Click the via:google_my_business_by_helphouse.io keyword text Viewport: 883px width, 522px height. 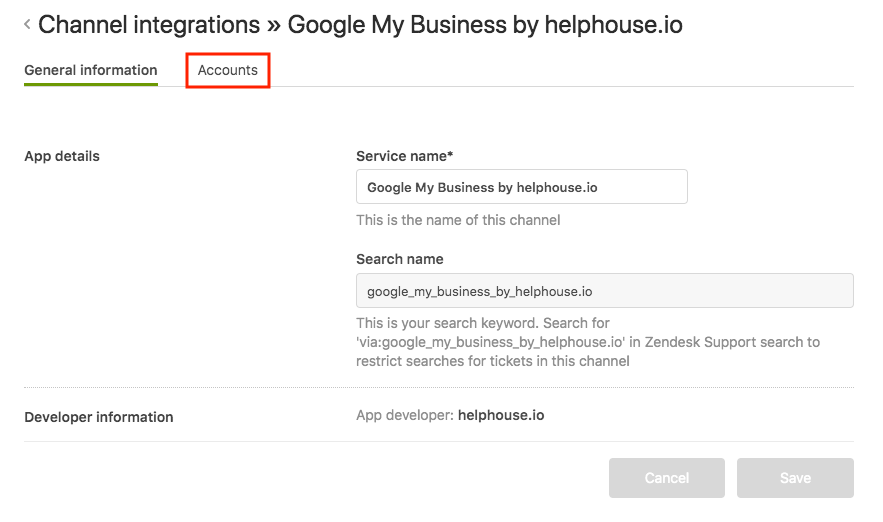click(x=490, y=342)
